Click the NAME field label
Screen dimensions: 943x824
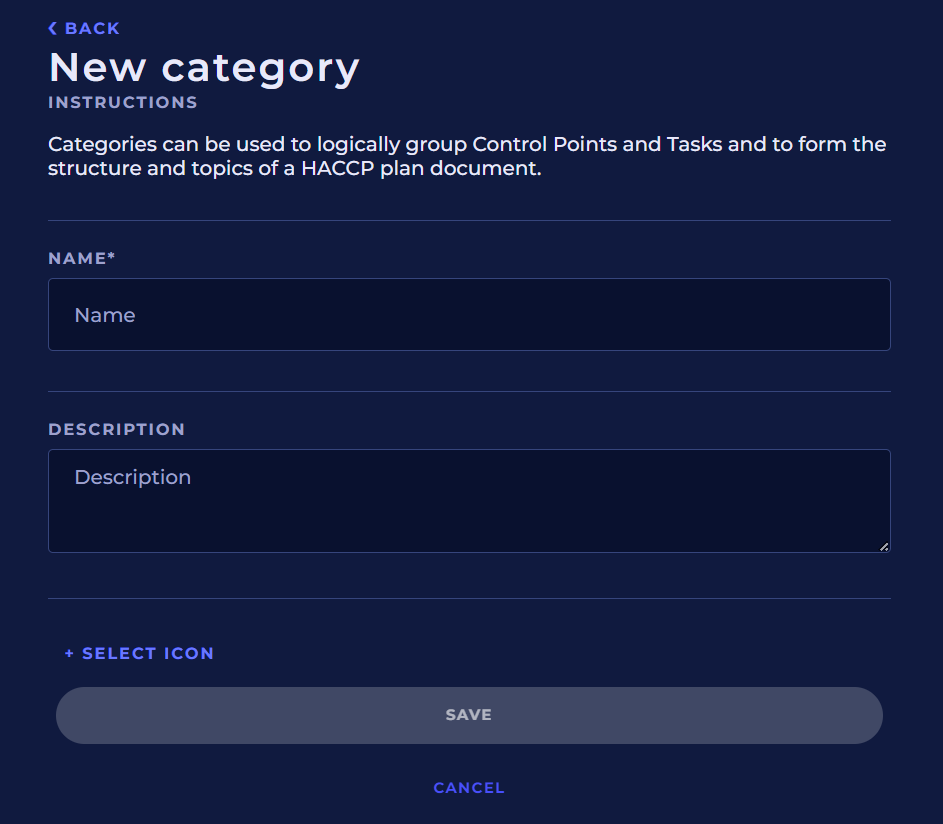coord(77,258)
